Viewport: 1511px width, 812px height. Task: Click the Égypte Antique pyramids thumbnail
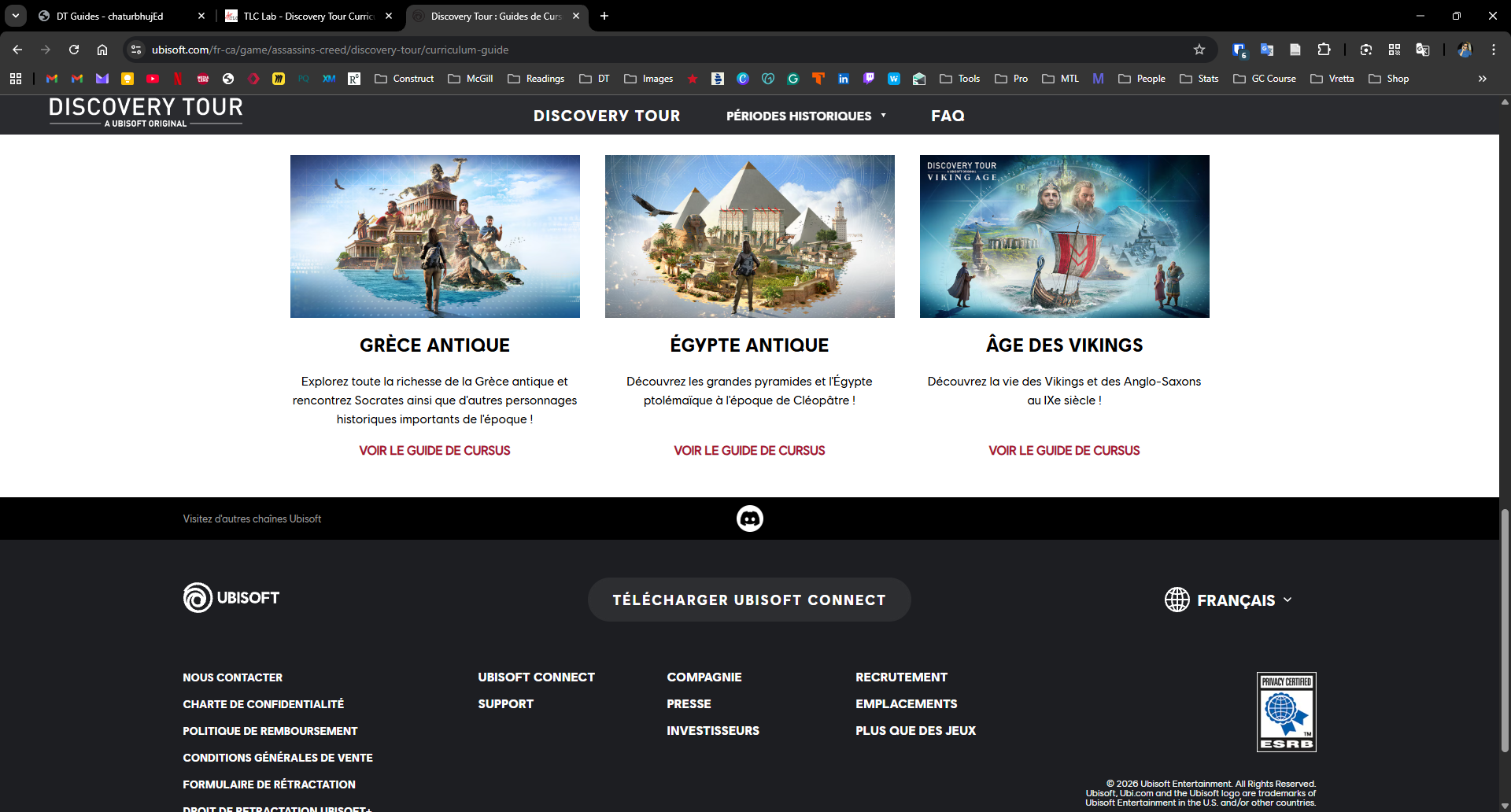click(749, 236)
